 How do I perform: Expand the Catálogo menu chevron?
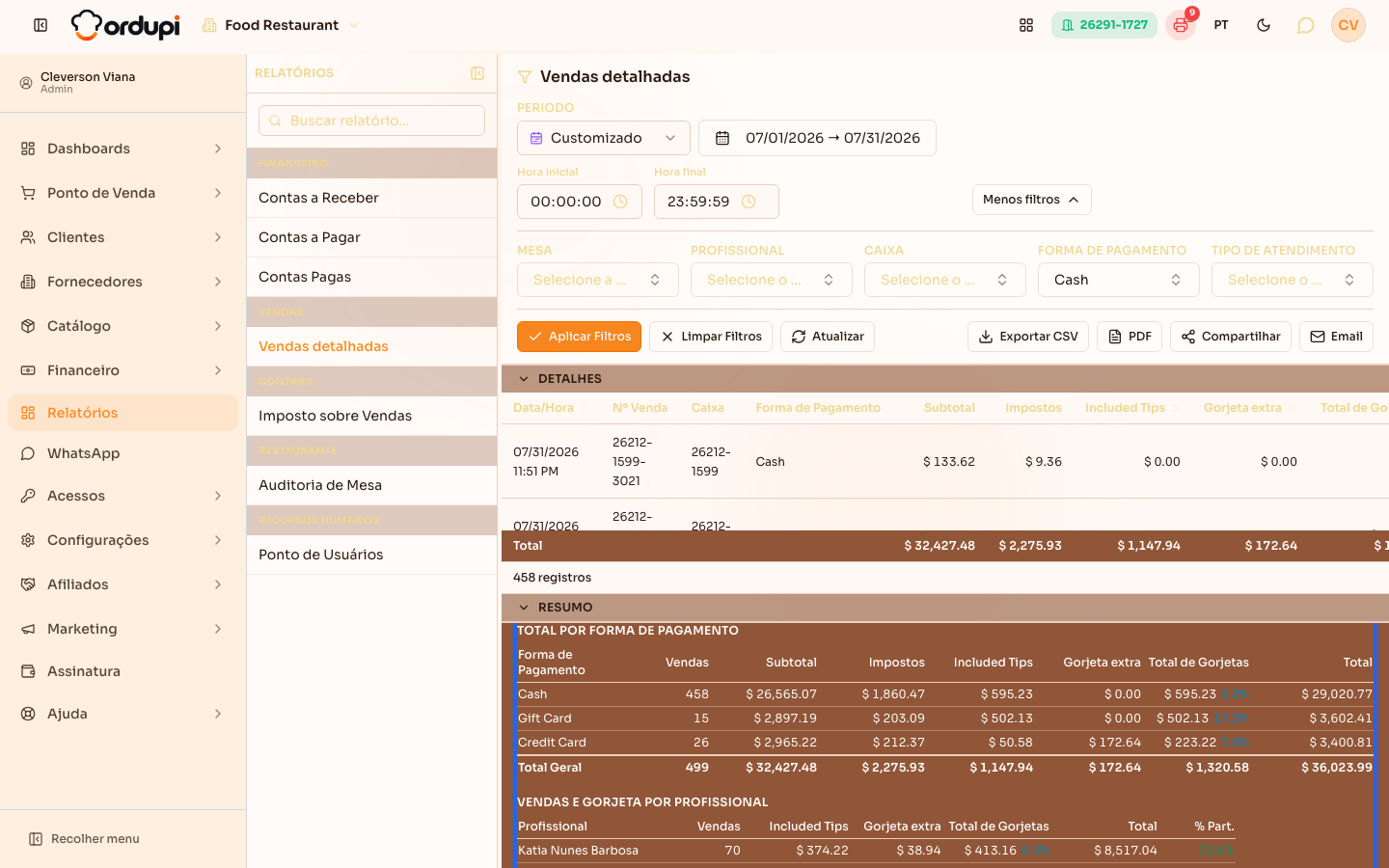pyautogui.click(x=218, y=326)
